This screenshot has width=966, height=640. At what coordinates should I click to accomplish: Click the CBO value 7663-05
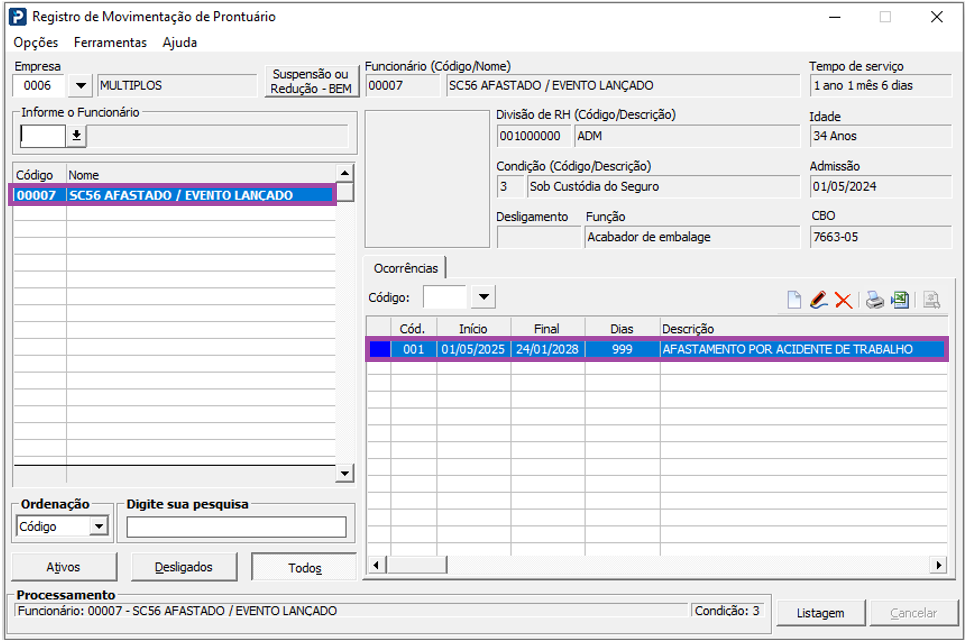point(881,237)
